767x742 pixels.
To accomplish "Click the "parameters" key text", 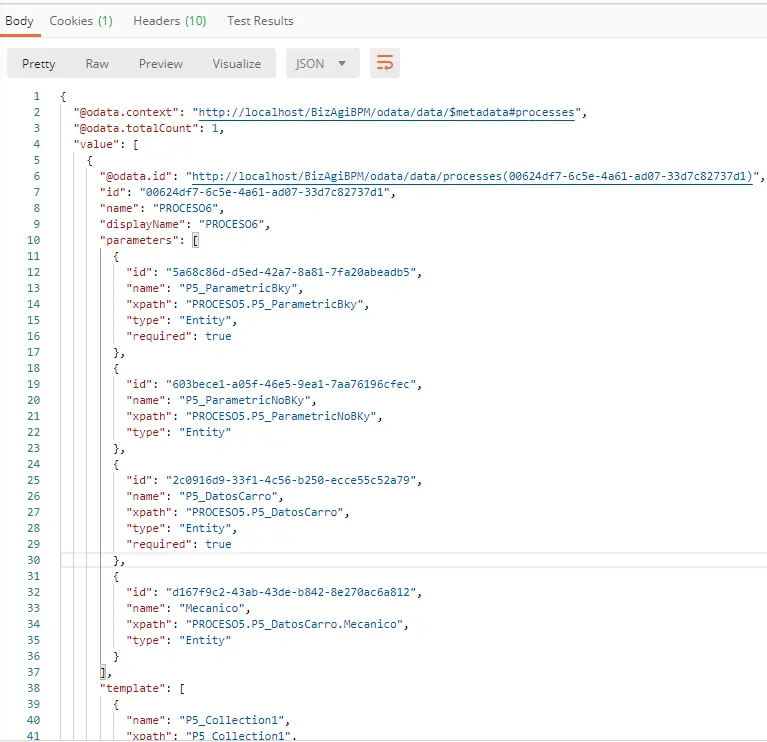I will [139, 240].
